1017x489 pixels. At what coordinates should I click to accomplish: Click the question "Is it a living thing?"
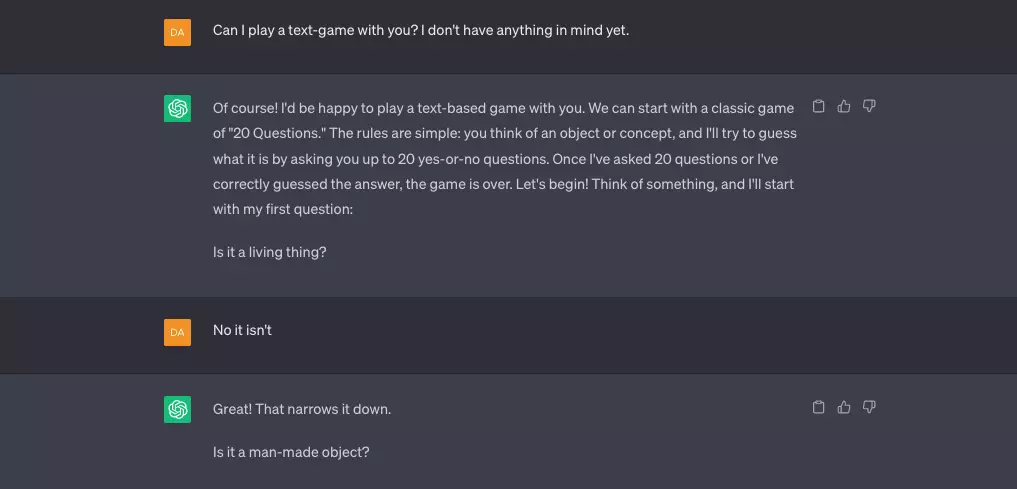coord(270,252)
